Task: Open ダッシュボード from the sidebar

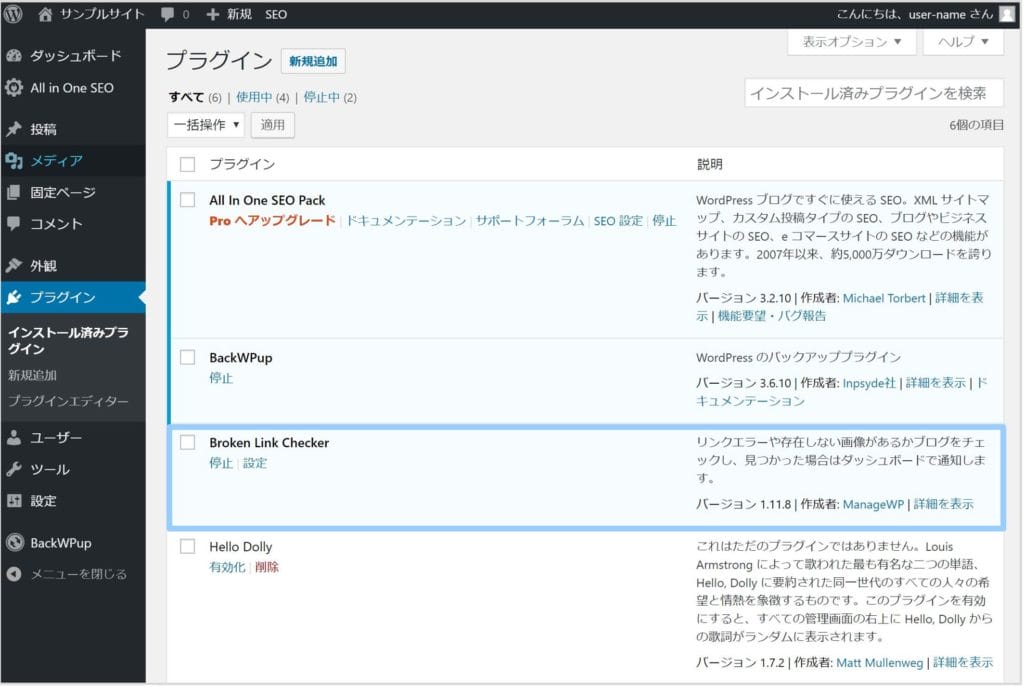Action: (75, 56)
